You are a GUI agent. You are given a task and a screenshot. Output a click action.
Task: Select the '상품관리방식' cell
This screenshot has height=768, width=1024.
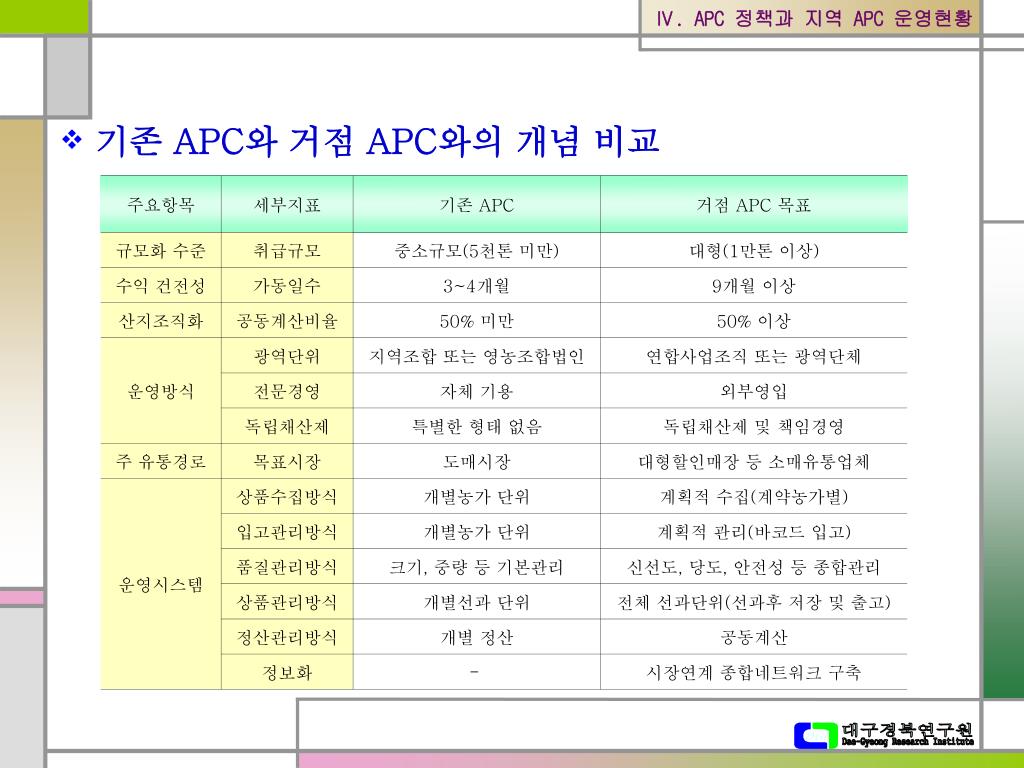point(287,602)
